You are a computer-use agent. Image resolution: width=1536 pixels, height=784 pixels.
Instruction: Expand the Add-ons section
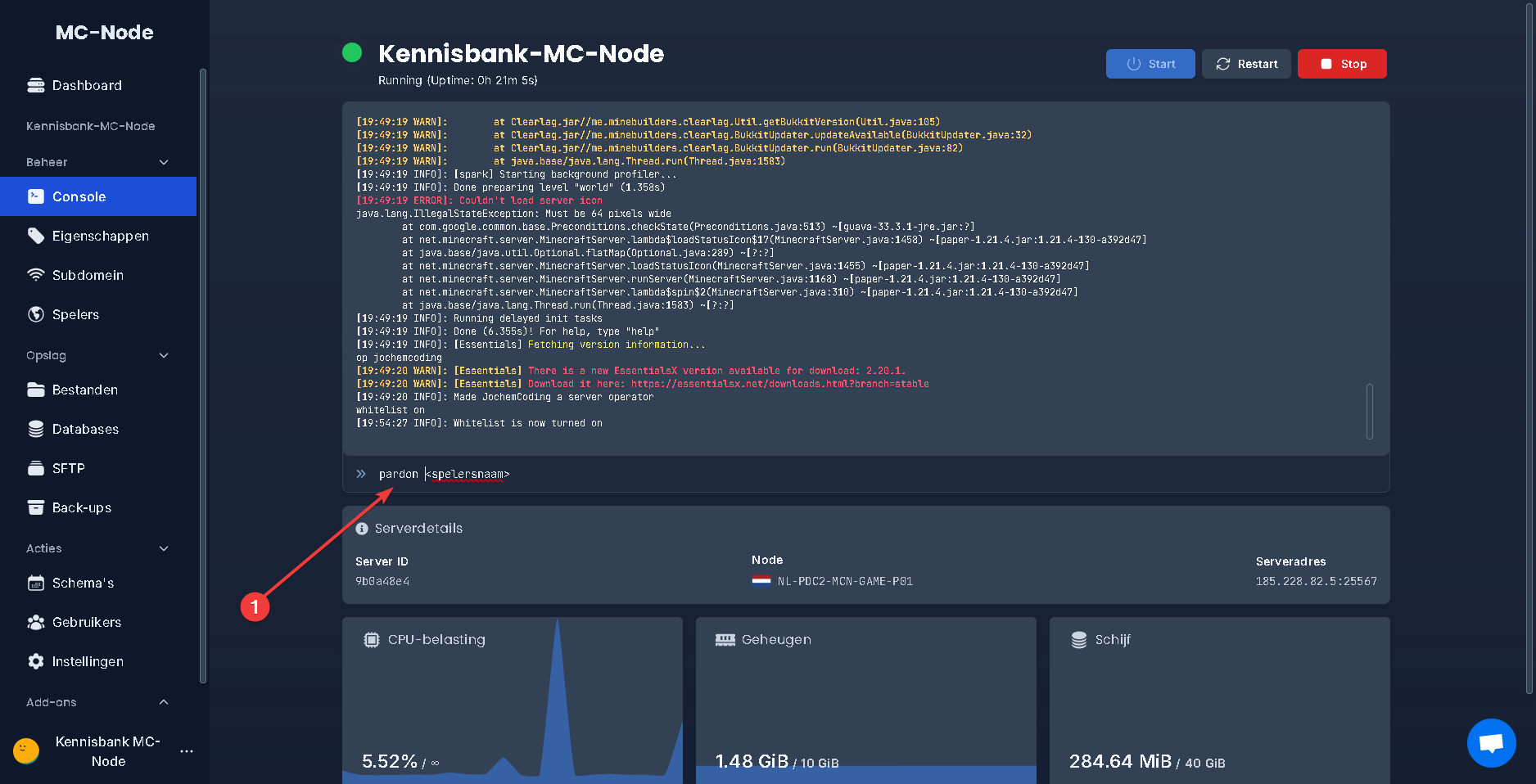click(x=164, y=702)
